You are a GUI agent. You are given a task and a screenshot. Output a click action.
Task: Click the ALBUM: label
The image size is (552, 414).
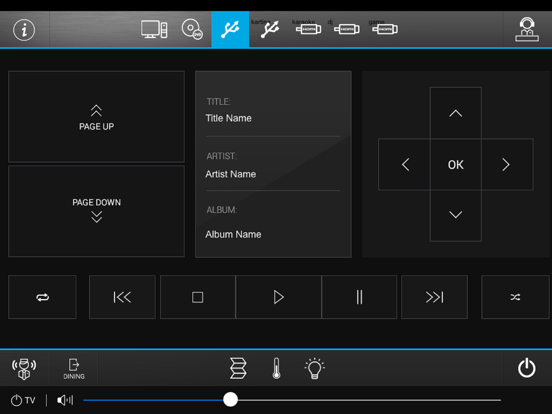point(222,210)
